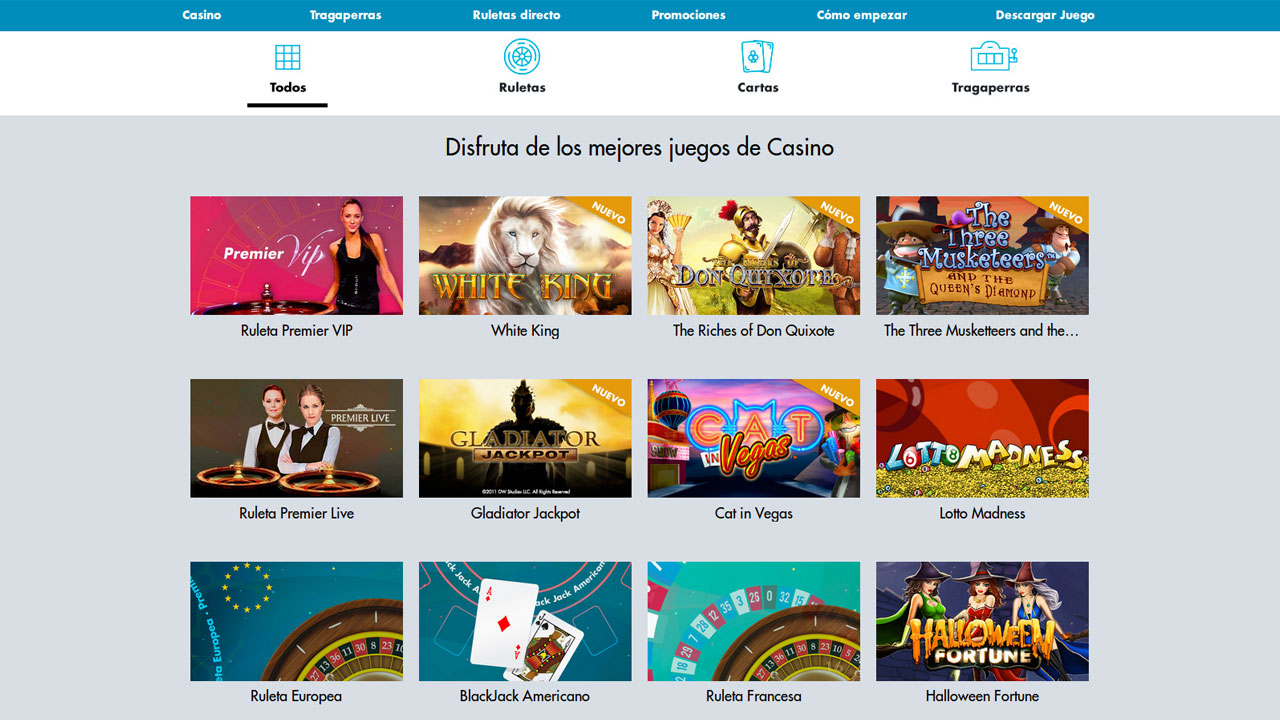Click the Descargar Juego link
1280x720 pixels.
[x=1045, y=15]
